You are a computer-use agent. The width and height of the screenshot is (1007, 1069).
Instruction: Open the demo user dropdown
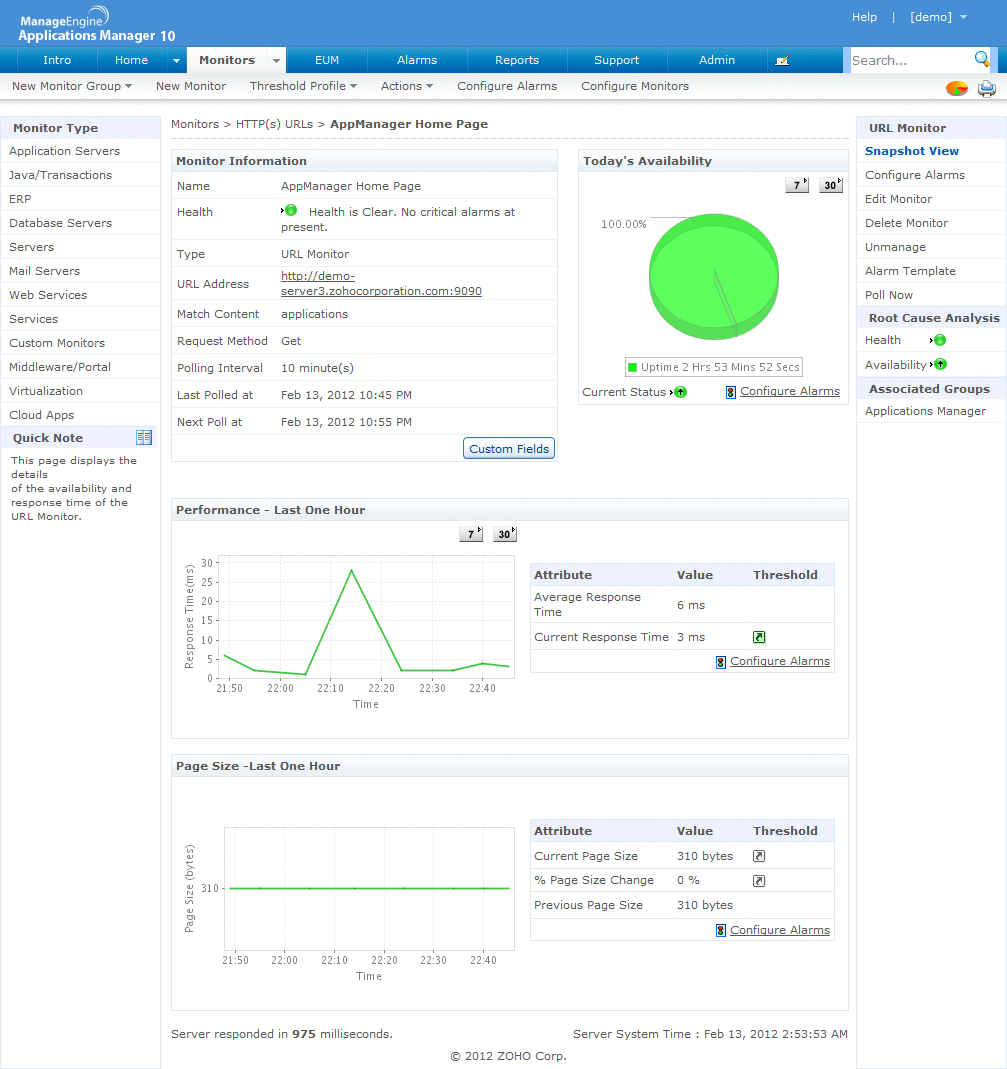(938, 17)
